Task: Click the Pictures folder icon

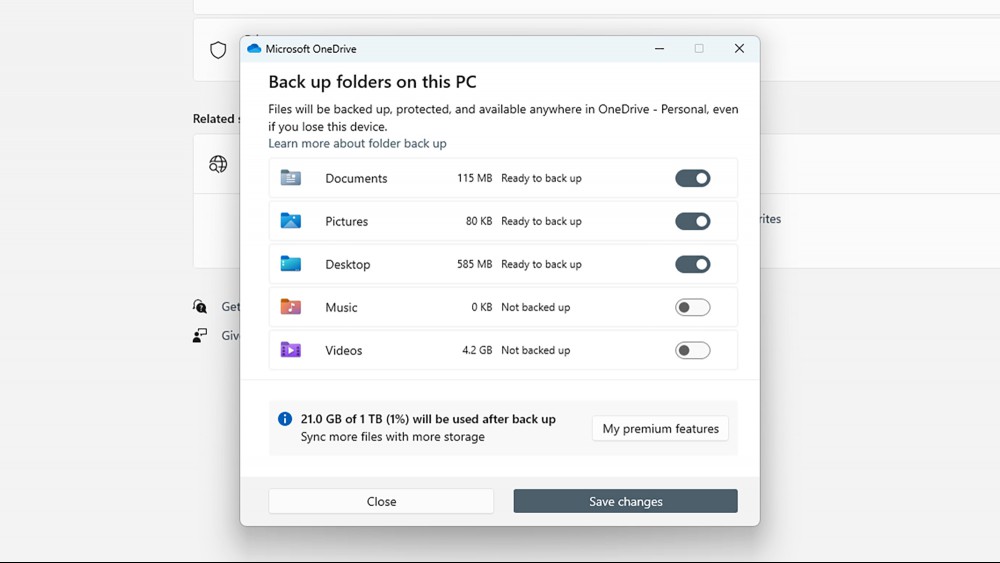Action: coord(291,221)
